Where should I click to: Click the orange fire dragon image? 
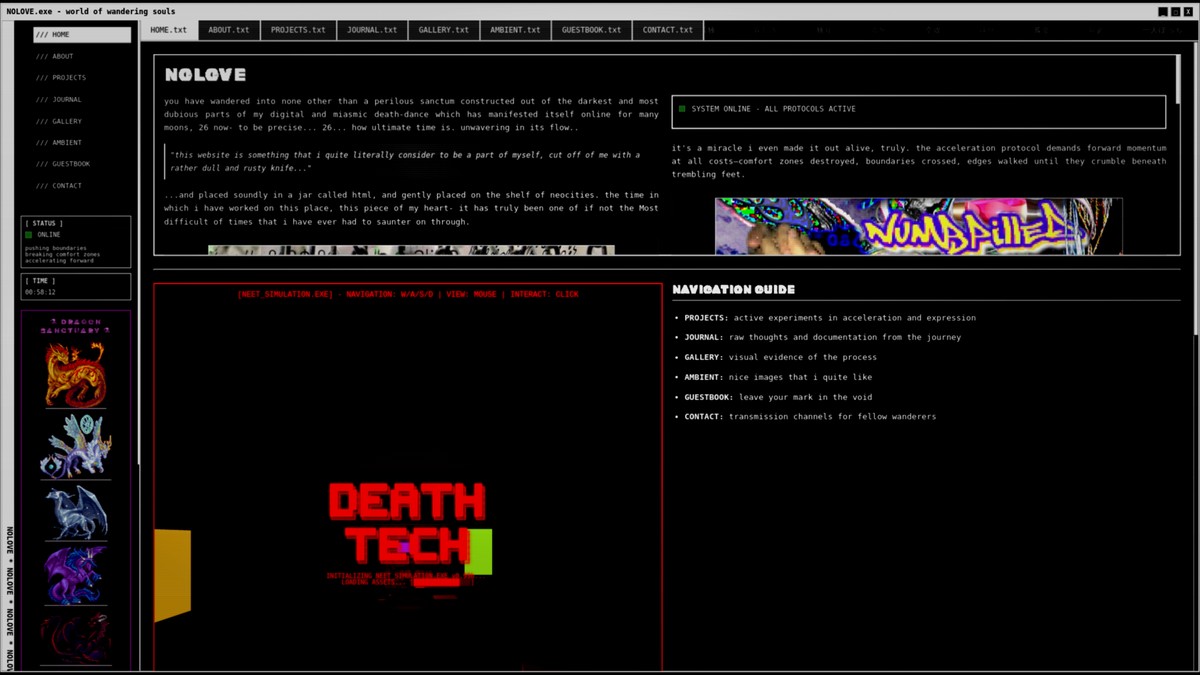pos(75,374)
